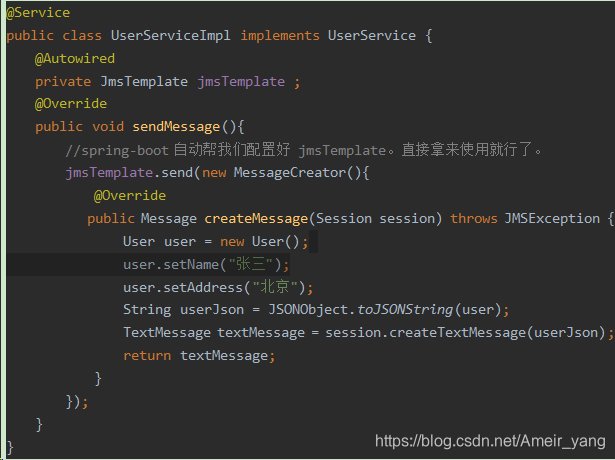Click the //spring-boot comment line
This screenshot has width=615, height=460.
(x=304, y=150)
